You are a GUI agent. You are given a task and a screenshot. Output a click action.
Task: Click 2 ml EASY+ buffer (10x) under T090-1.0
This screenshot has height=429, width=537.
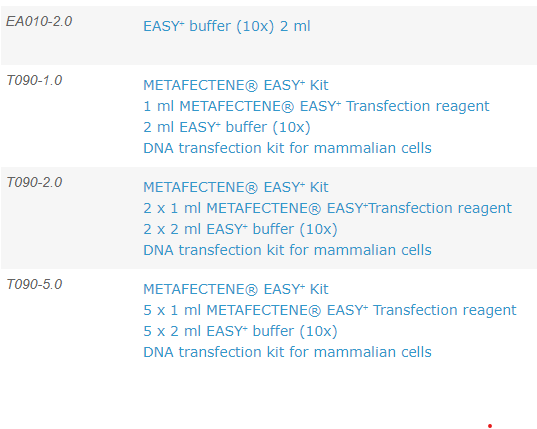(x=227, y=127)
